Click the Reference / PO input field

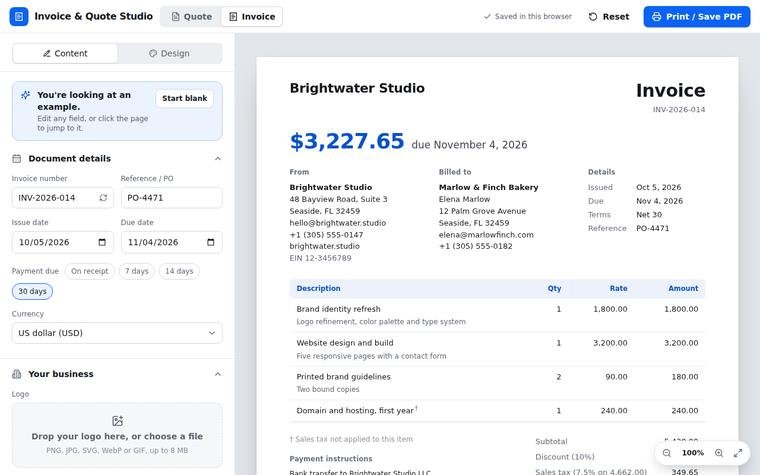click(172, 198)
